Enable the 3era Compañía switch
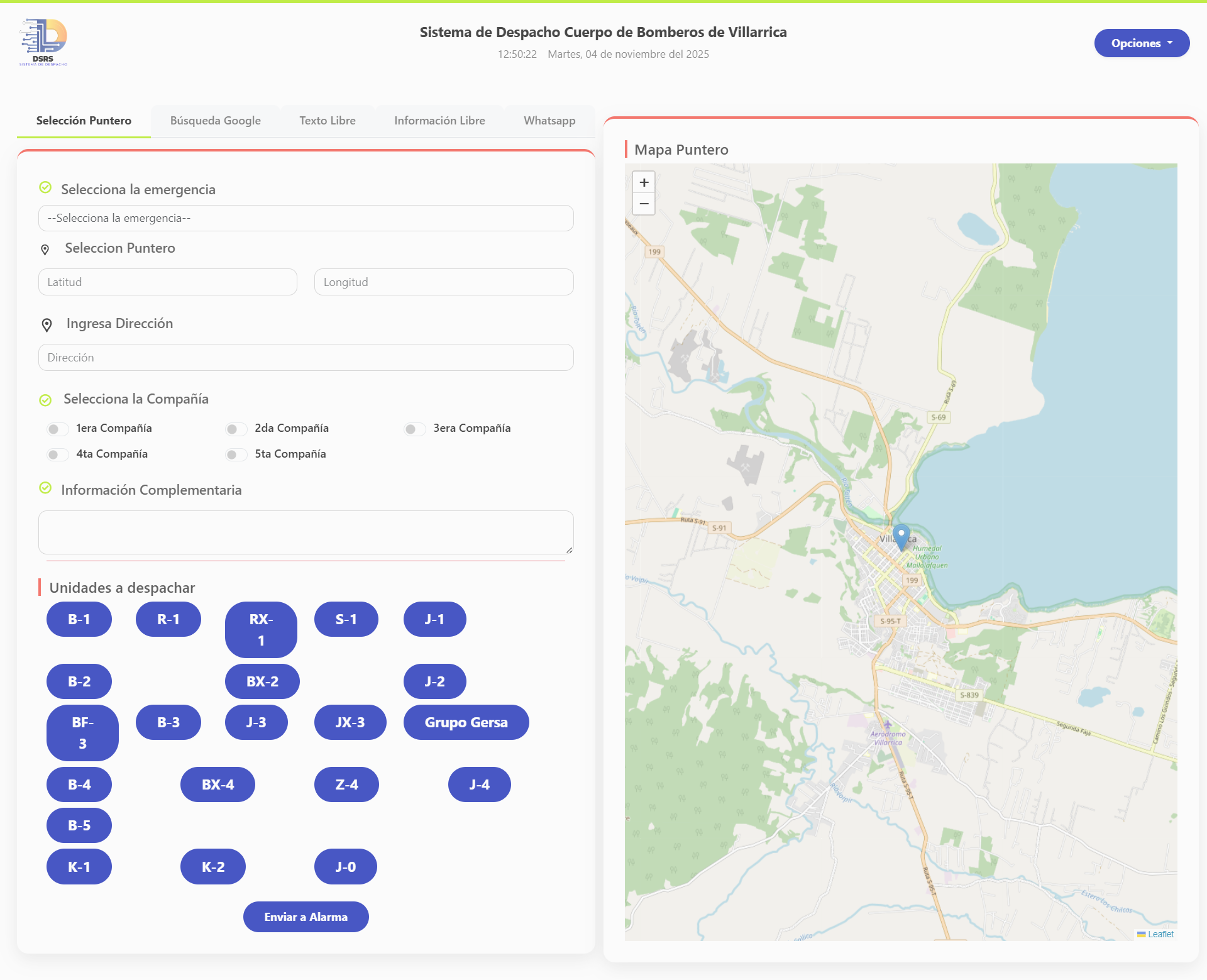Screen dimensions: 1207x980 coord(414,429)
